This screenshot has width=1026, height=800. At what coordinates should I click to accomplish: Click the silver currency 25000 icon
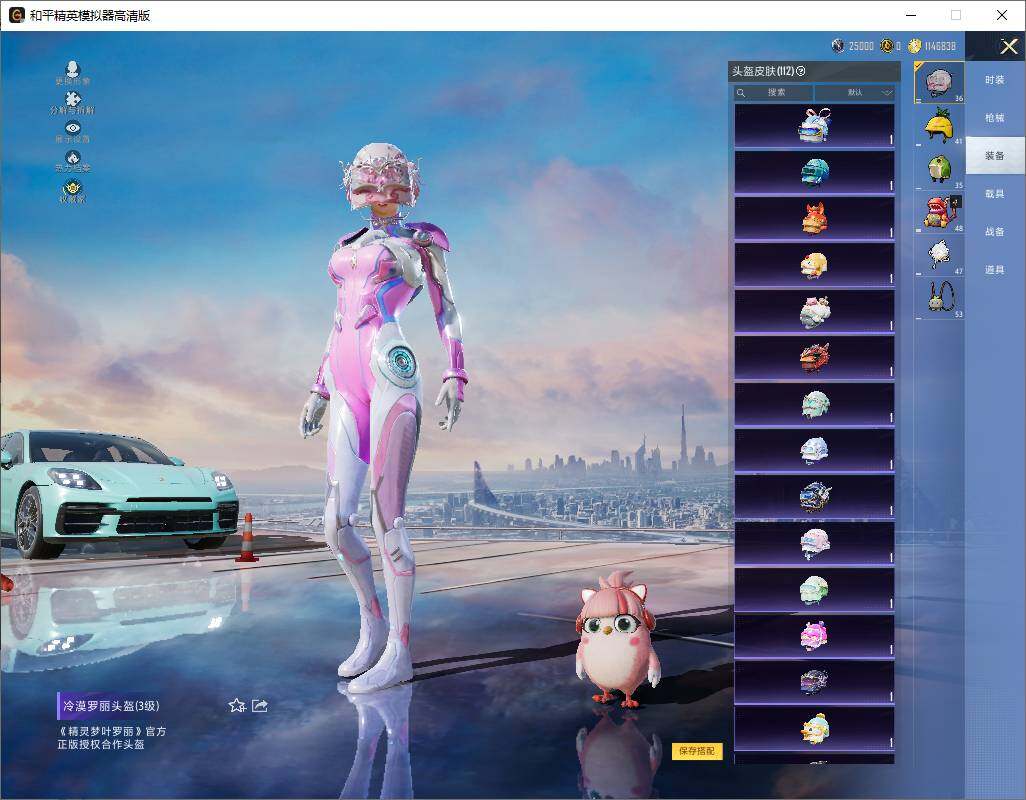point(838,46)
